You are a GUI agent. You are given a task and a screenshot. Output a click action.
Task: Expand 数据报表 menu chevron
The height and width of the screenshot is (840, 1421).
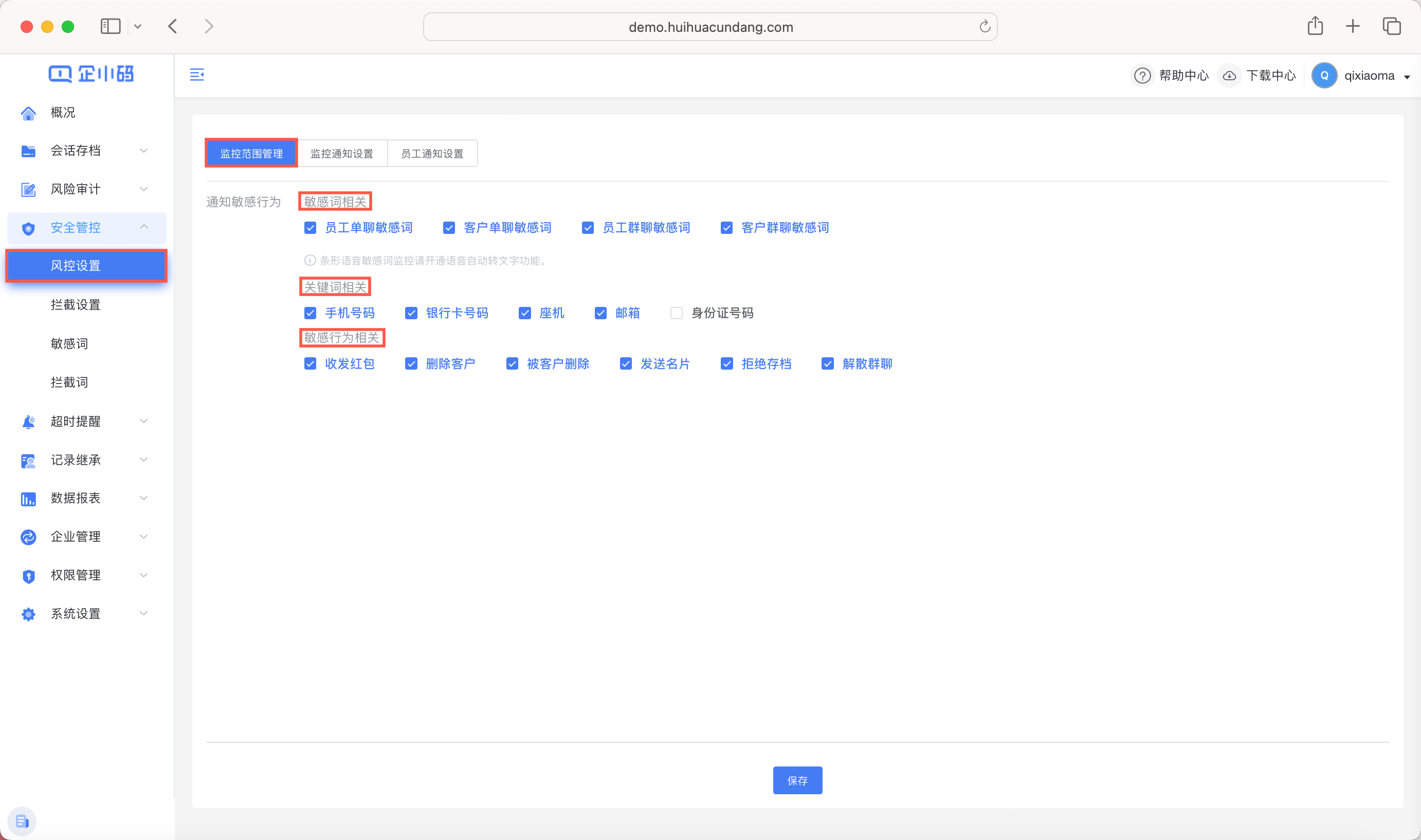(144, 498)
